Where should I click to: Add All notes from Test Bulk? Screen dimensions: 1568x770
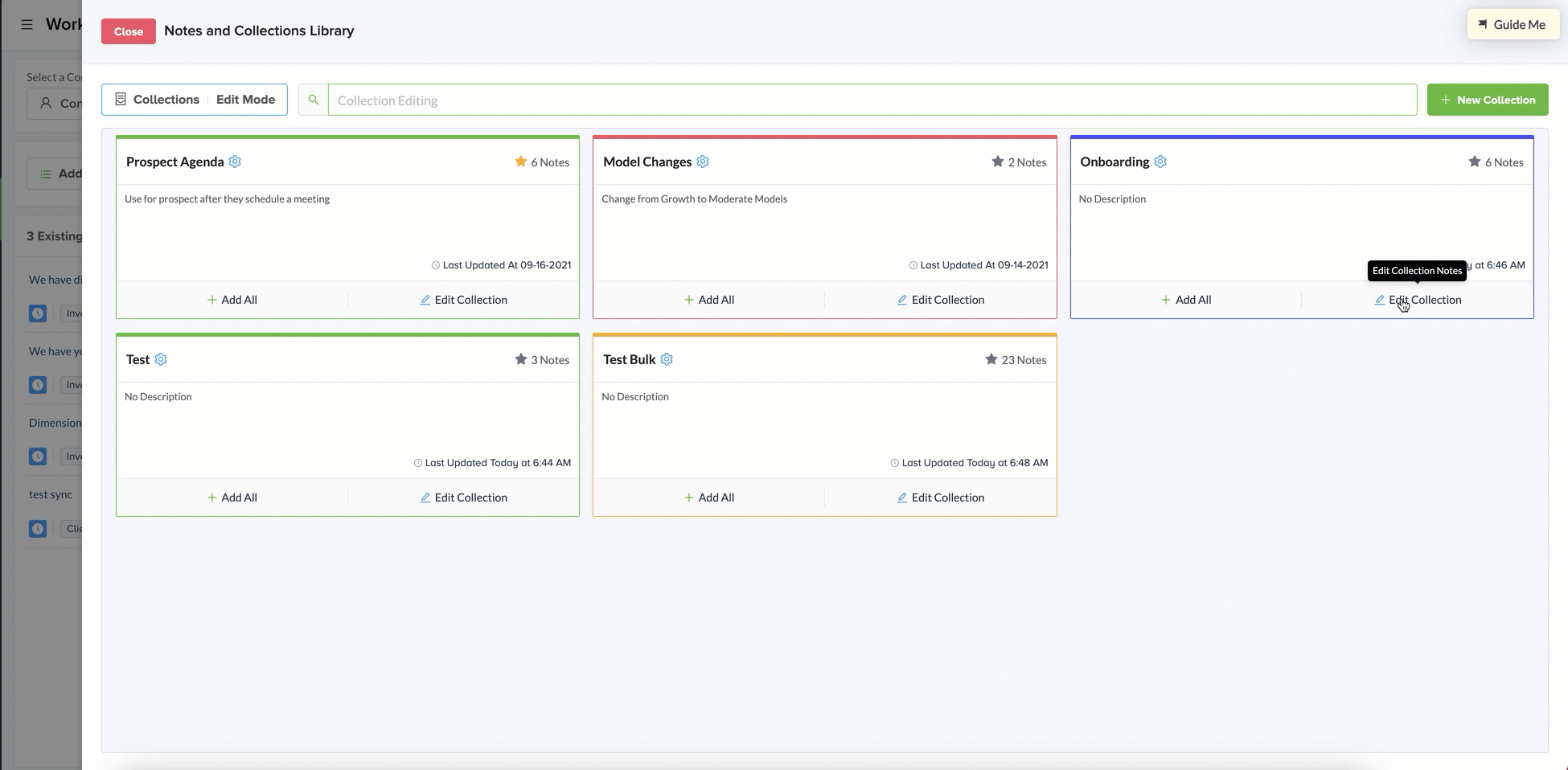click(x=709, y=498)
